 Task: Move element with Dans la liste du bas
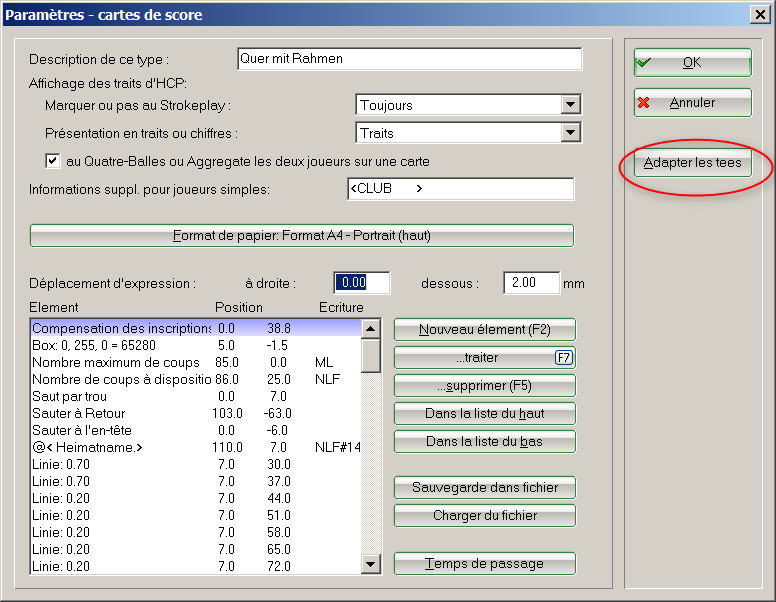tap(485, 442)
